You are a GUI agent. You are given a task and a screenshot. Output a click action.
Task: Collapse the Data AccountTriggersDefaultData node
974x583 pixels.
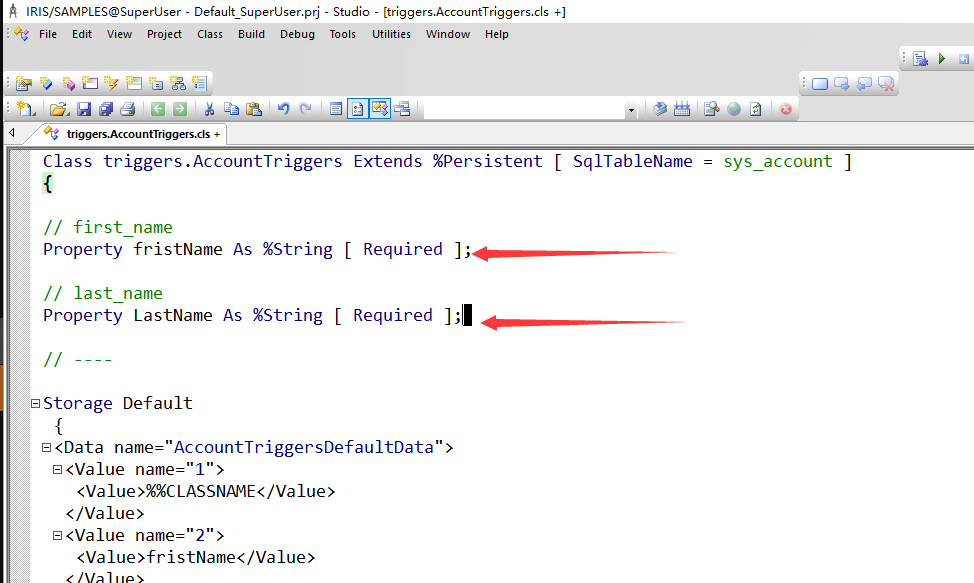(47, 448)
